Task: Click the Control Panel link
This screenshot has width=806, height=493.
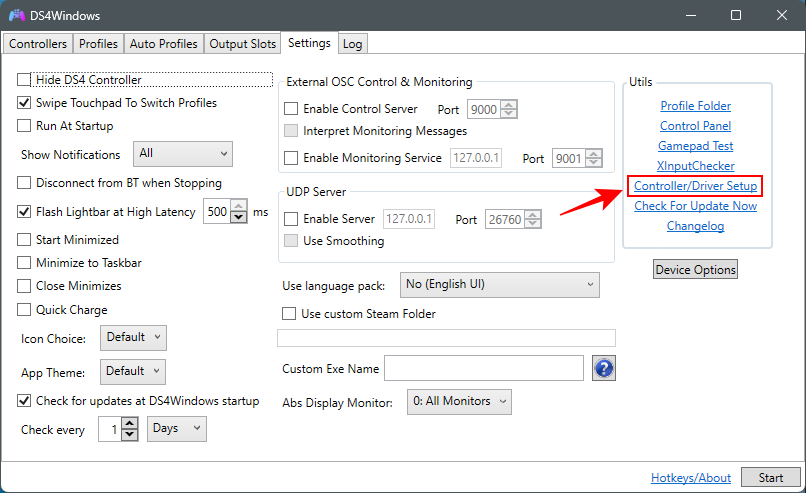Action: (x=695, y=126)
